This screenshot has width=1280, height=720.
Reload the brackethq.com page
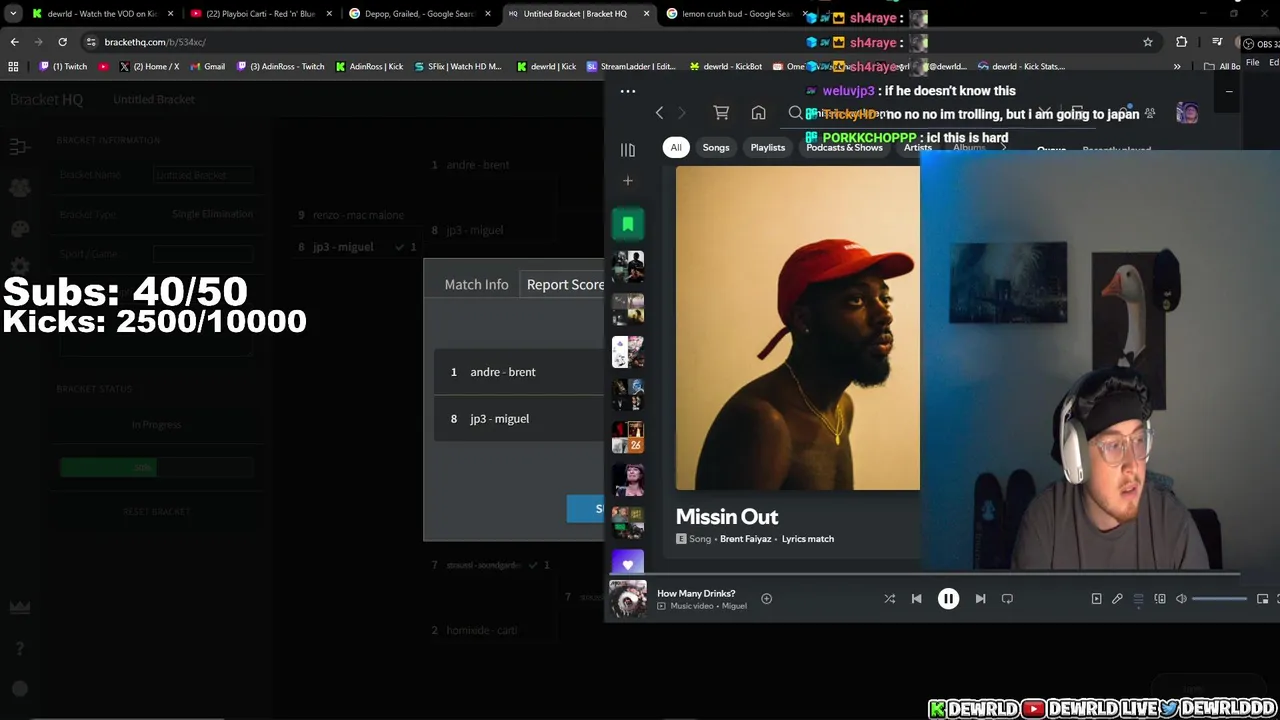62,42
